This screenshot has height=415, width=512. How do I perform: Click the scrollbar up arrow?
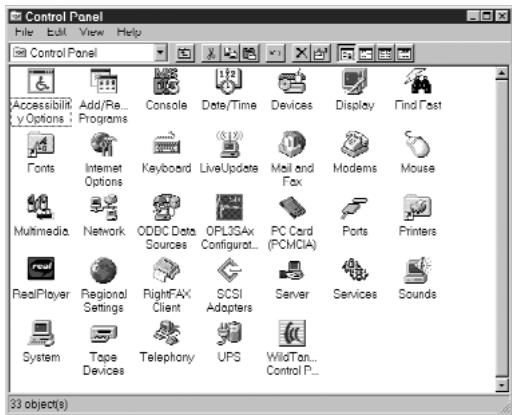(x=501, y=73)
